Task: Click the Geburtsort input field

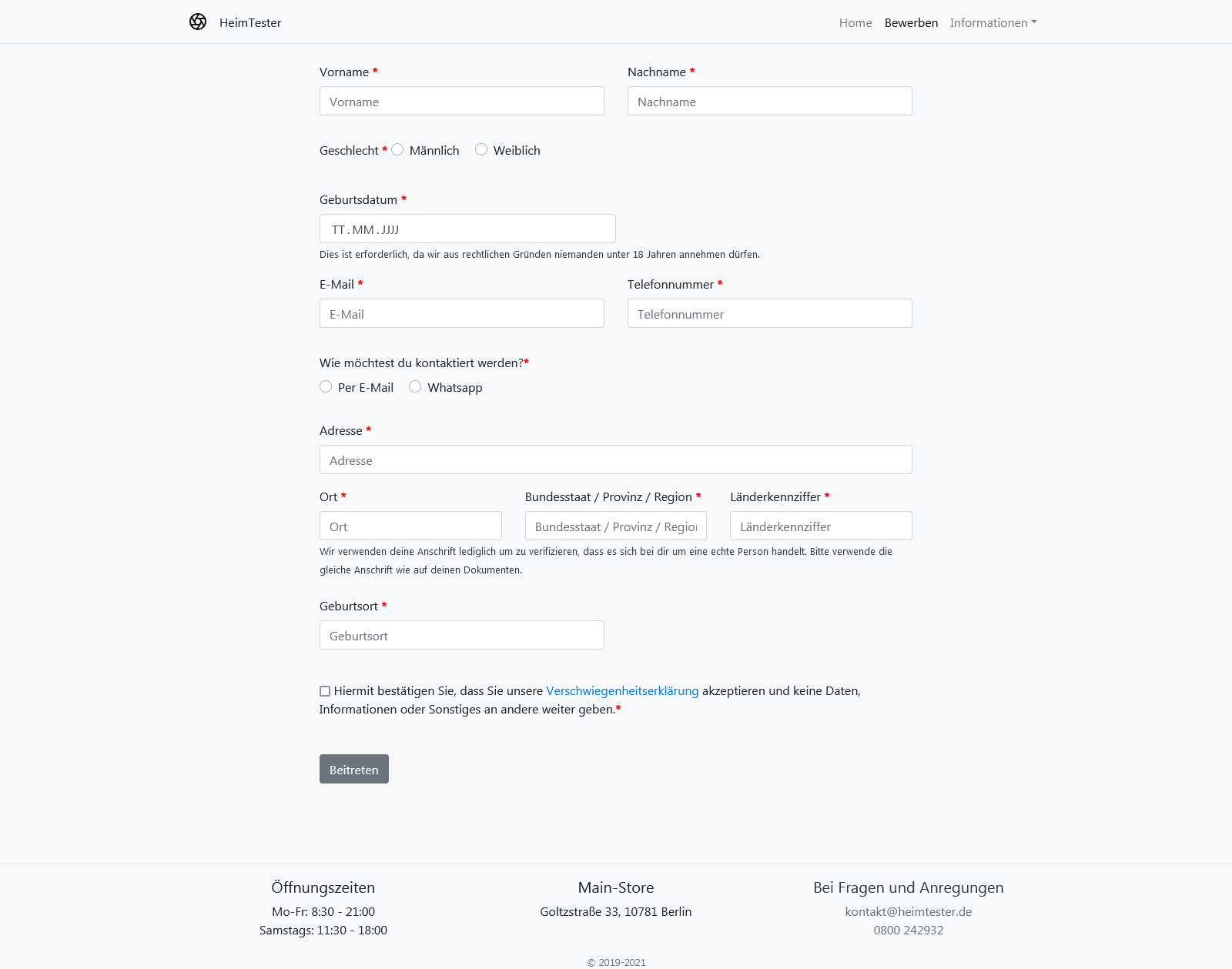Action: [462, 636]
